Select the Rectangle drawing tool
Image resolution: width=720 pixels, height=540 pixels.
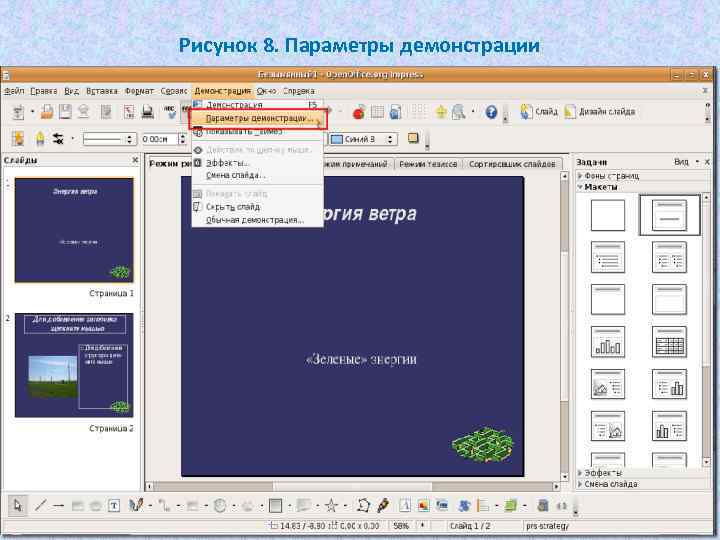78,506
